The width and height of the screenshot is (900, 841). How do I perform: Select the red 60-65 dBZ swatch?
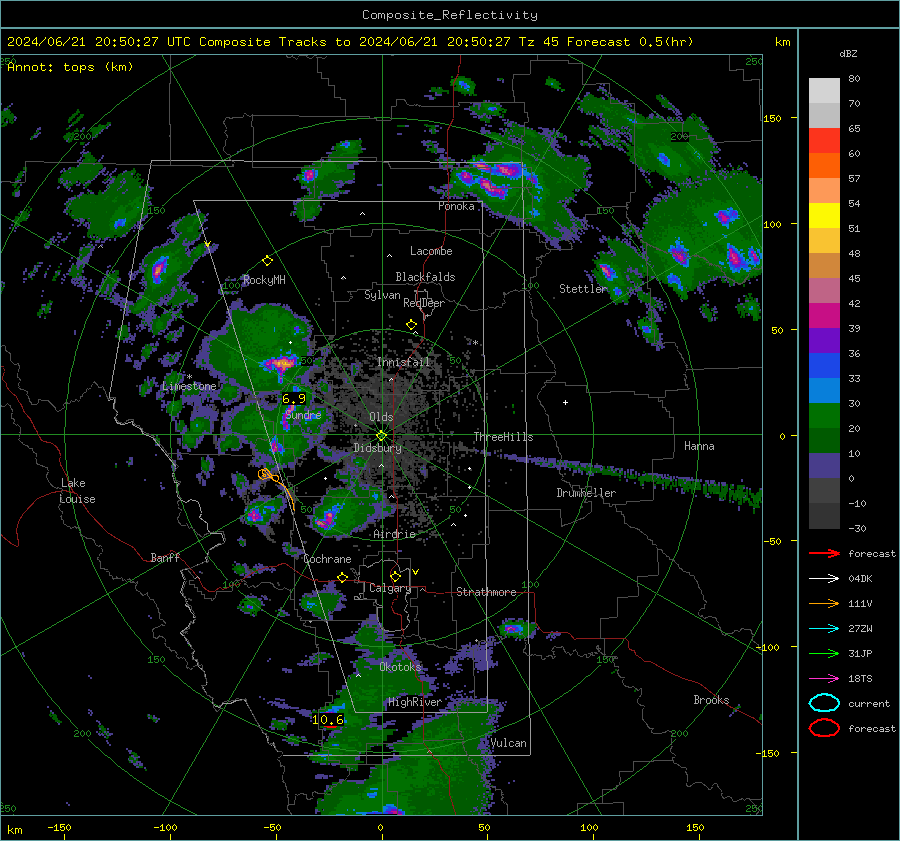pos(824,141)
